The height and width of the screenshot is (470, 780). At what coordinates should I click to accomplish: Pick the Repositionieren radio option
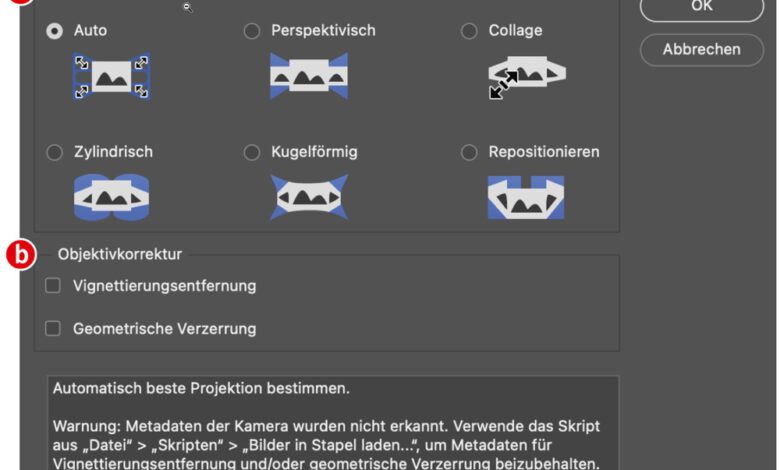click(469, 153)
